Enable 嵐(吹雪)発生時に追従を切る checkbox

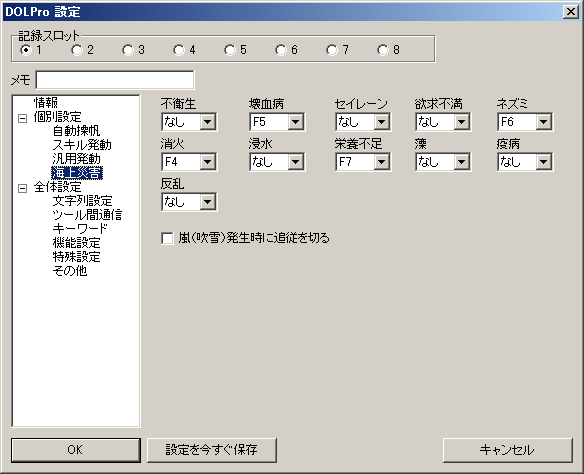click(167, 238)
